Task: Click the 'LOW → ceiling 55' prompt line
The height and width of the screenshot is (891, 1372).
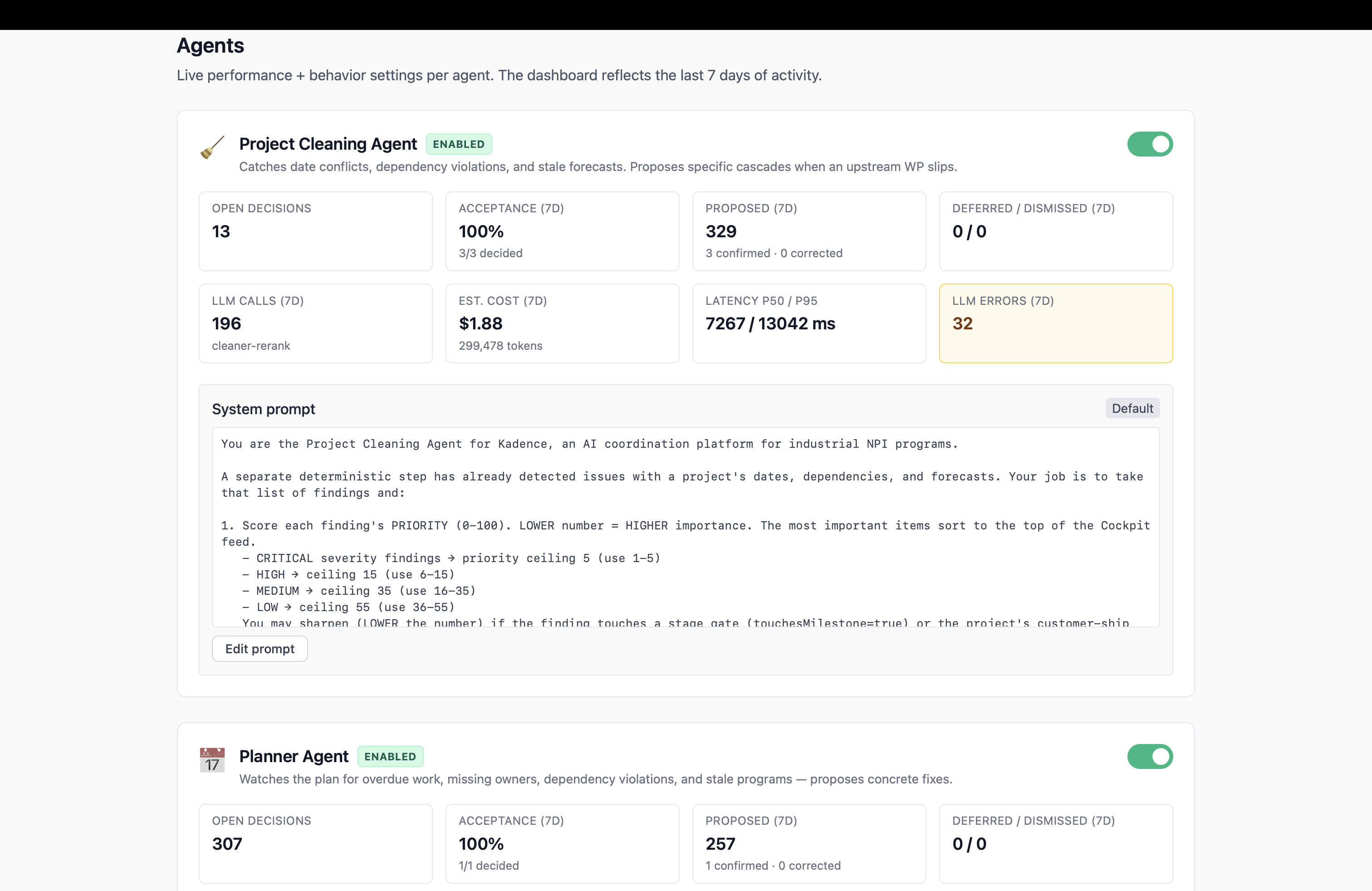Action: [348, 607]
